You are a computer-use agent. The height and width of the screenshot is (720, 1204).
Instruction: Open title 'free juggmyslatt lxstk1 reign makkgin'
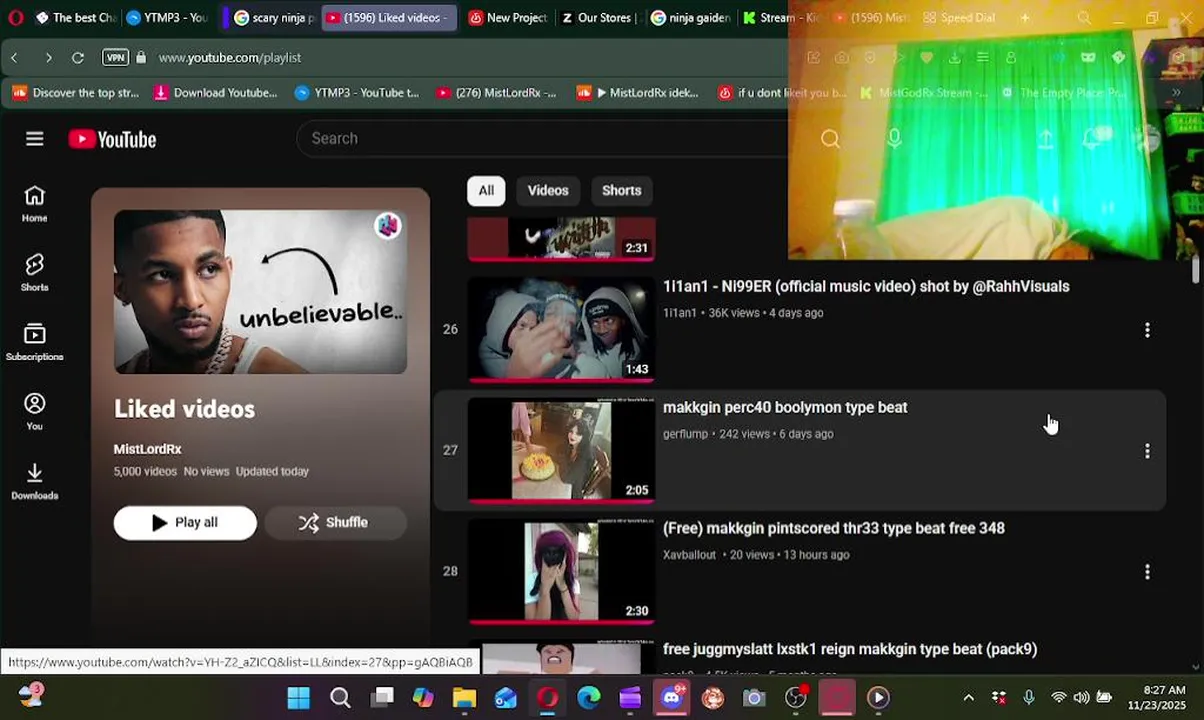[x=850, y=649]
